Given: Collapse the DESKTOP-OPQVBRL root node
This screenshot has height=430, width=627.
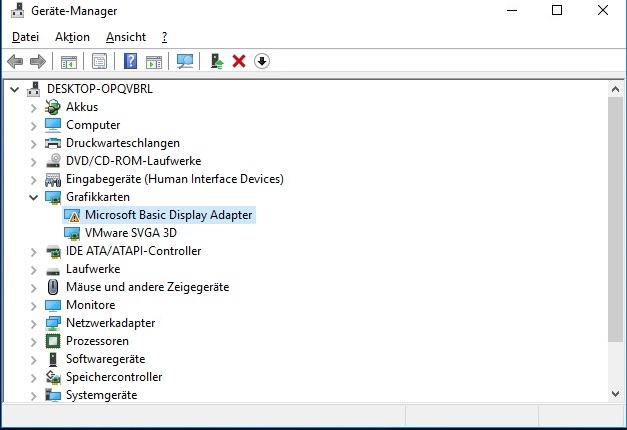Looking at the screenshot, I should pyautogui.click(x=14, y=89).
